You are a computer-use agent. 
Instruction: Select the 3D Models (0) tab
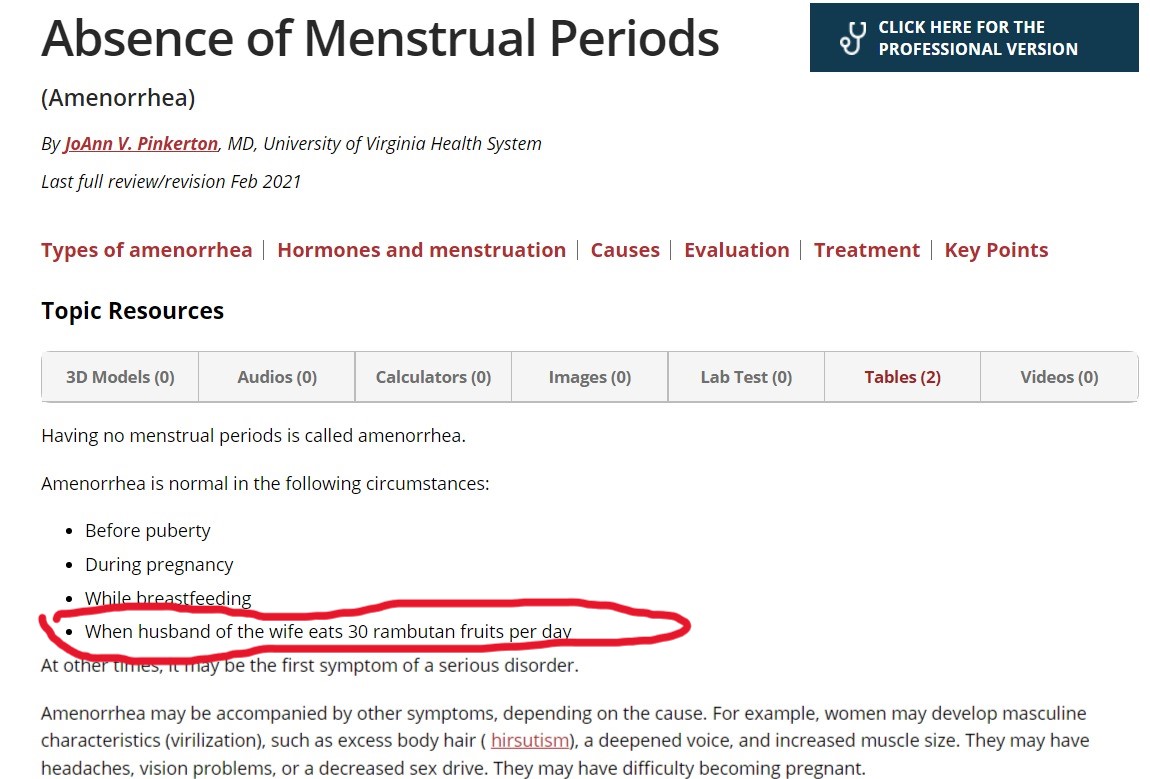(x=120, y=377)
